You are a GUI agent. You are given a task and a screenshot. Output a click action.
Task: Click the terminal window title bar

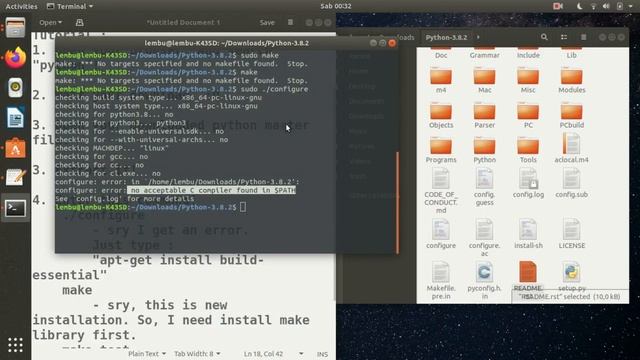(227, 43)
